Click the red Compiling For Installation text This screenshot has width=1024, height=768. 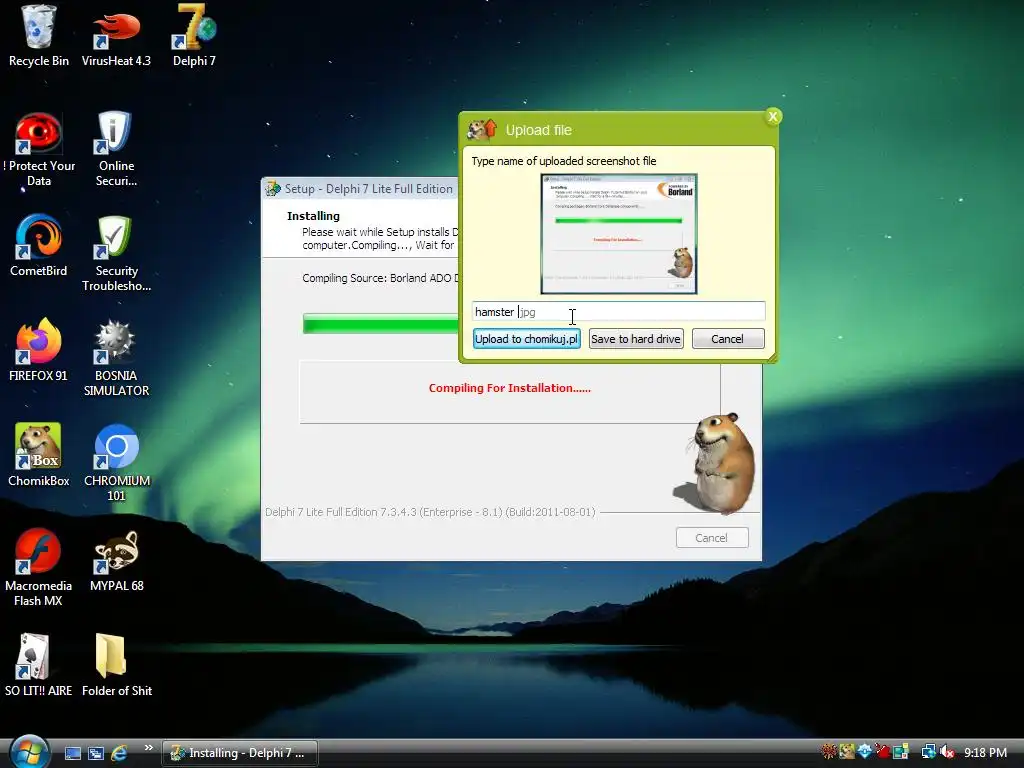coord(509,388)
